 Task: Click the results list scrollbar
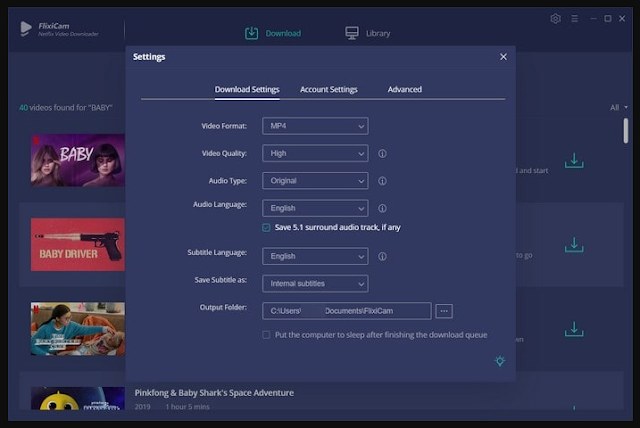click(626, 131)
